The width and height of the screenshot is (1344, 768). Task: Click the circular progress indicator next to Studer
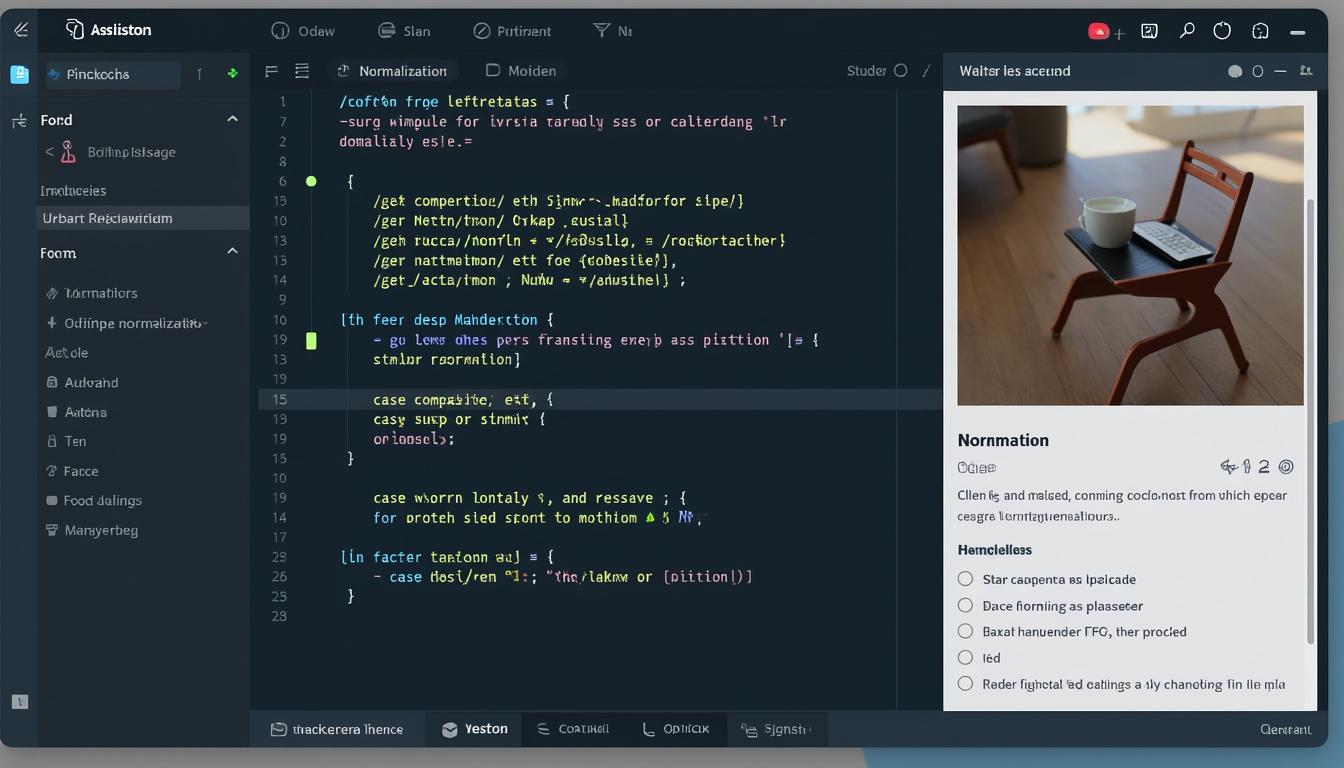899,70
